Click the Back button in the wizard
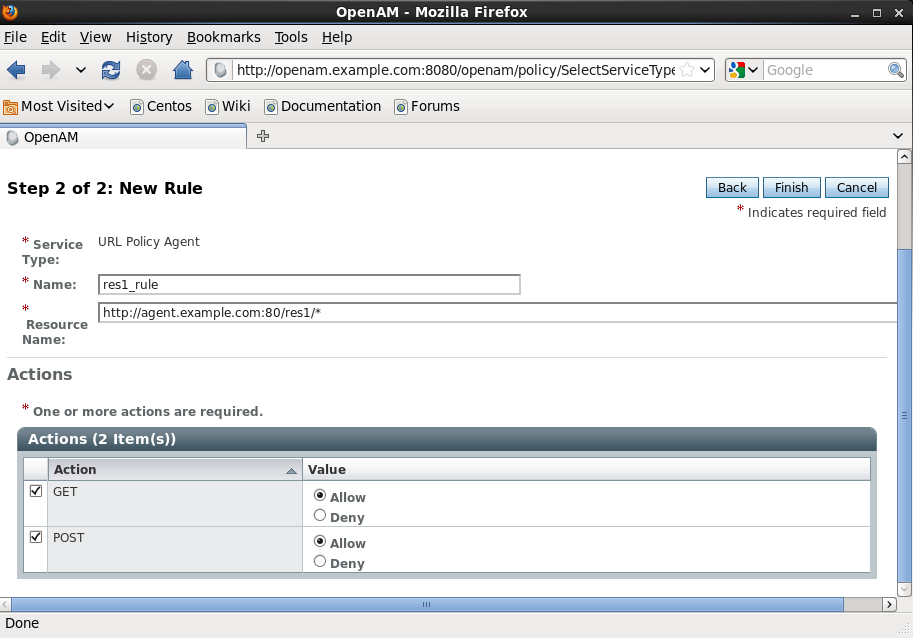This screenshot has width=913, height=638. point(732,187)
